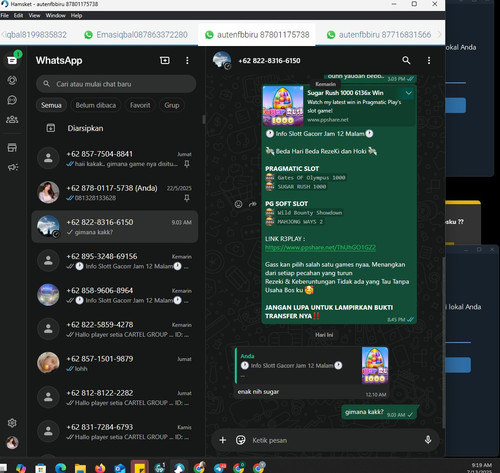Open the chat with +62 878-0117-5738 (Anda)
The height and width of the screenshot is (473, 500).
click(x=115, y=192)
